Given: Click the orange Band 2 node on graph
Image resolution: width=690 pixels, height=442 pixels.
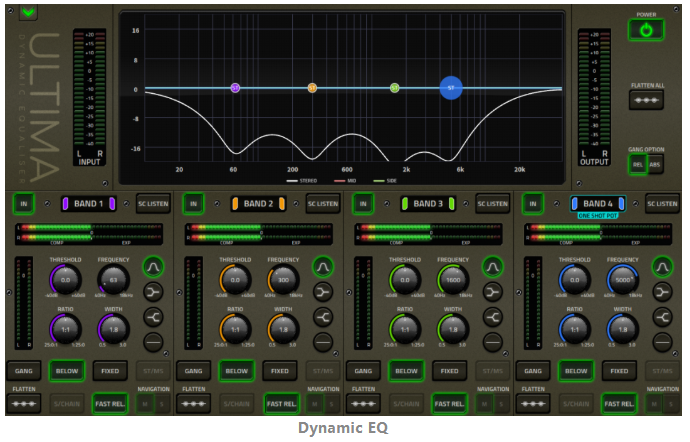Looking at the screenshot, I should (x=312, y=88).
